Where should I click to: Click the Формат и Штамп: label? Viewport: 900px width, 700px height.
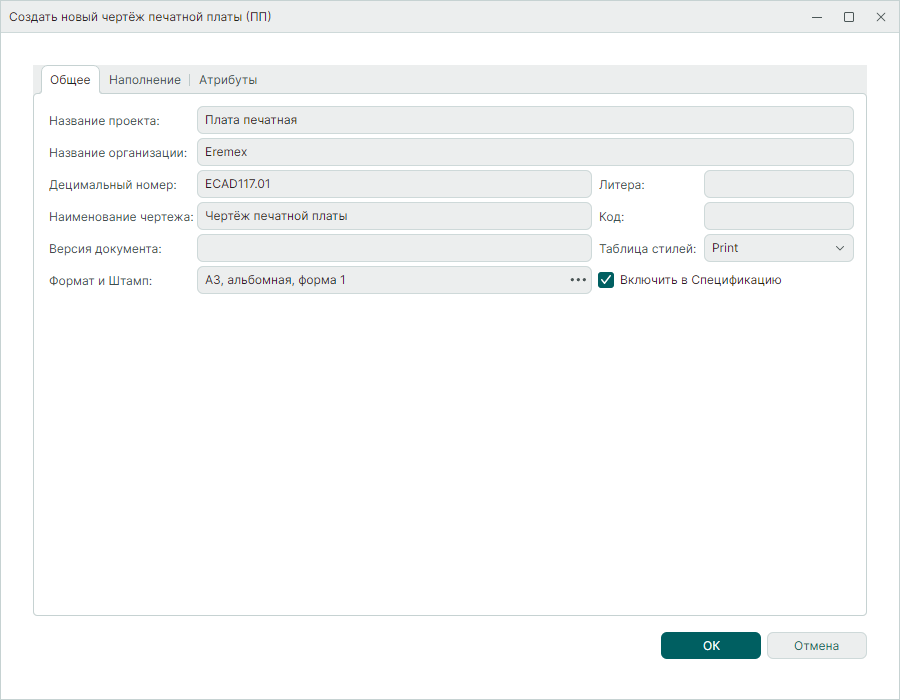point(100,281)
